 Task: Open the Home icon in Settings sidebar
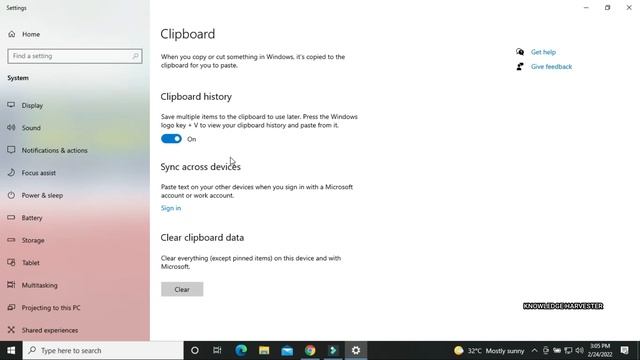pos(11,34)
